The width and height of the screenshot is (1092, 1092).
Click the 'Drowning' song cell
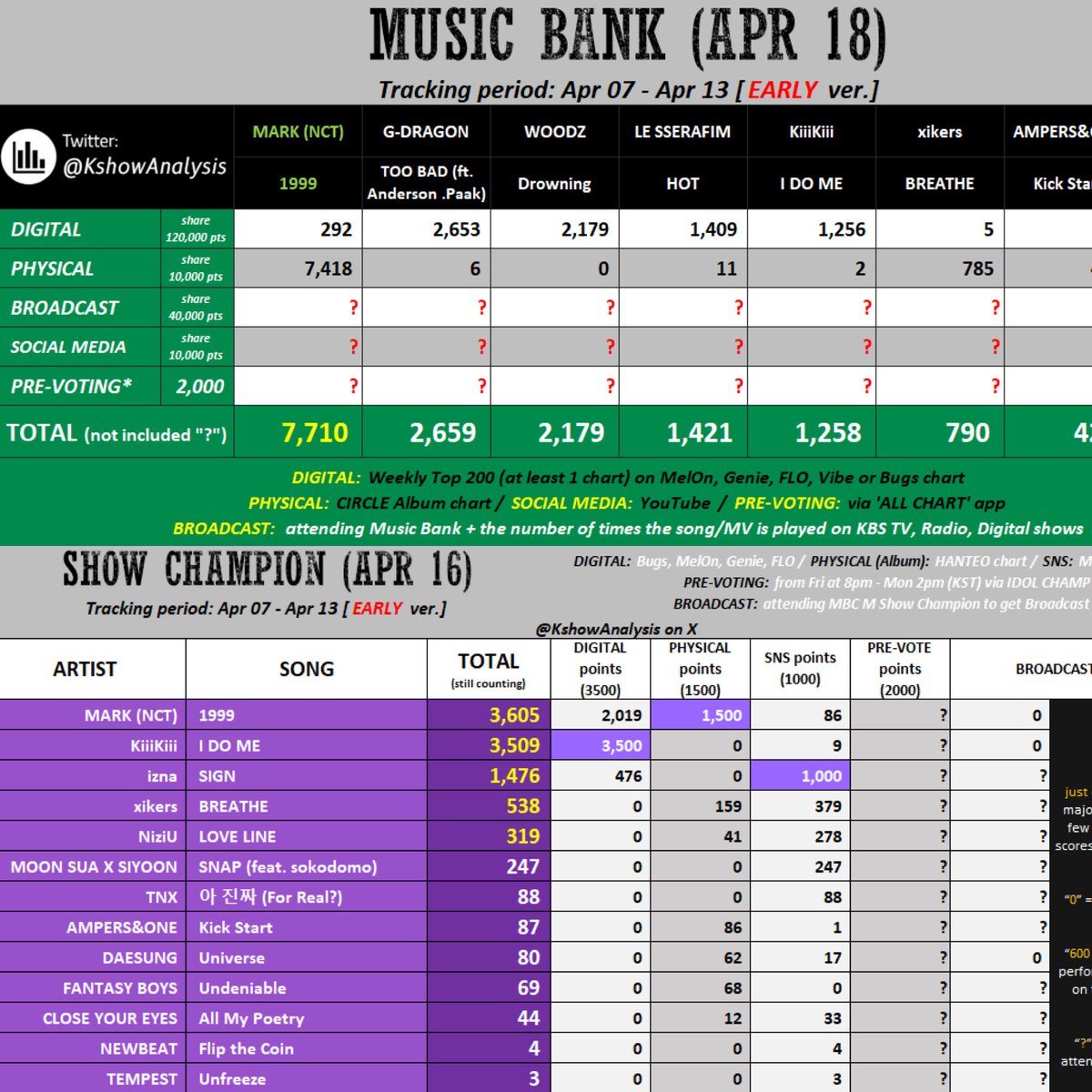tap(554, 184)
